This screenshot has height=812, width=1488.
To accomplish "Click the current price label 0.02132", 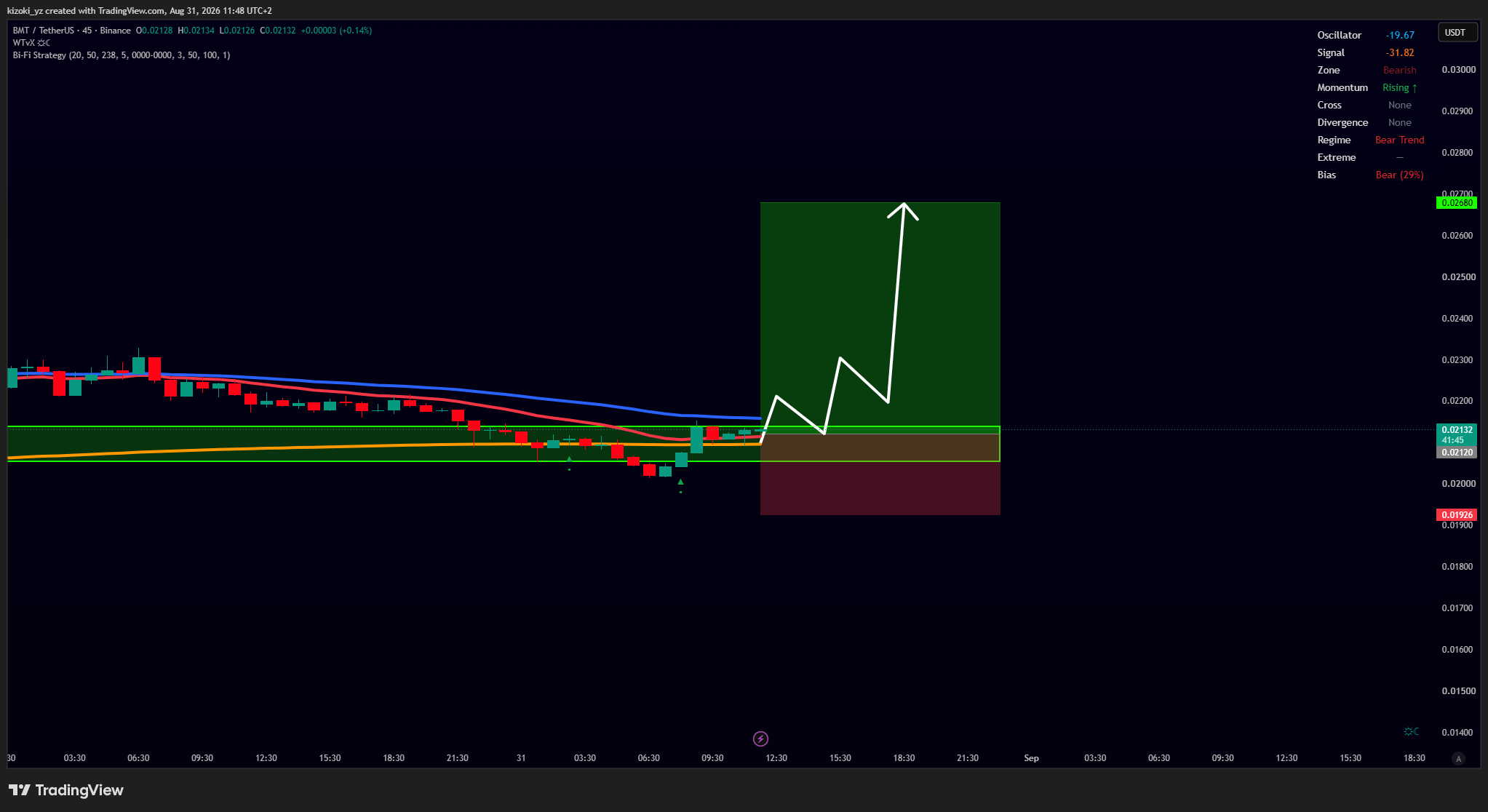I will click(x=1457, y=430).
